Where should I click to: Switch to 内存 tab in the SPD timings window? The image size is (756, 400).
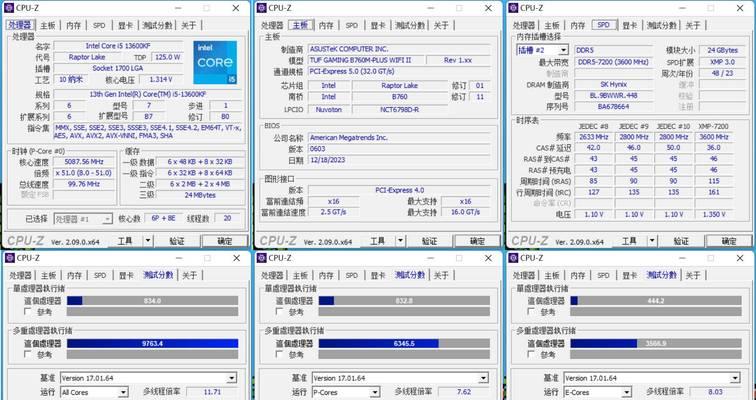pos(578,26)
